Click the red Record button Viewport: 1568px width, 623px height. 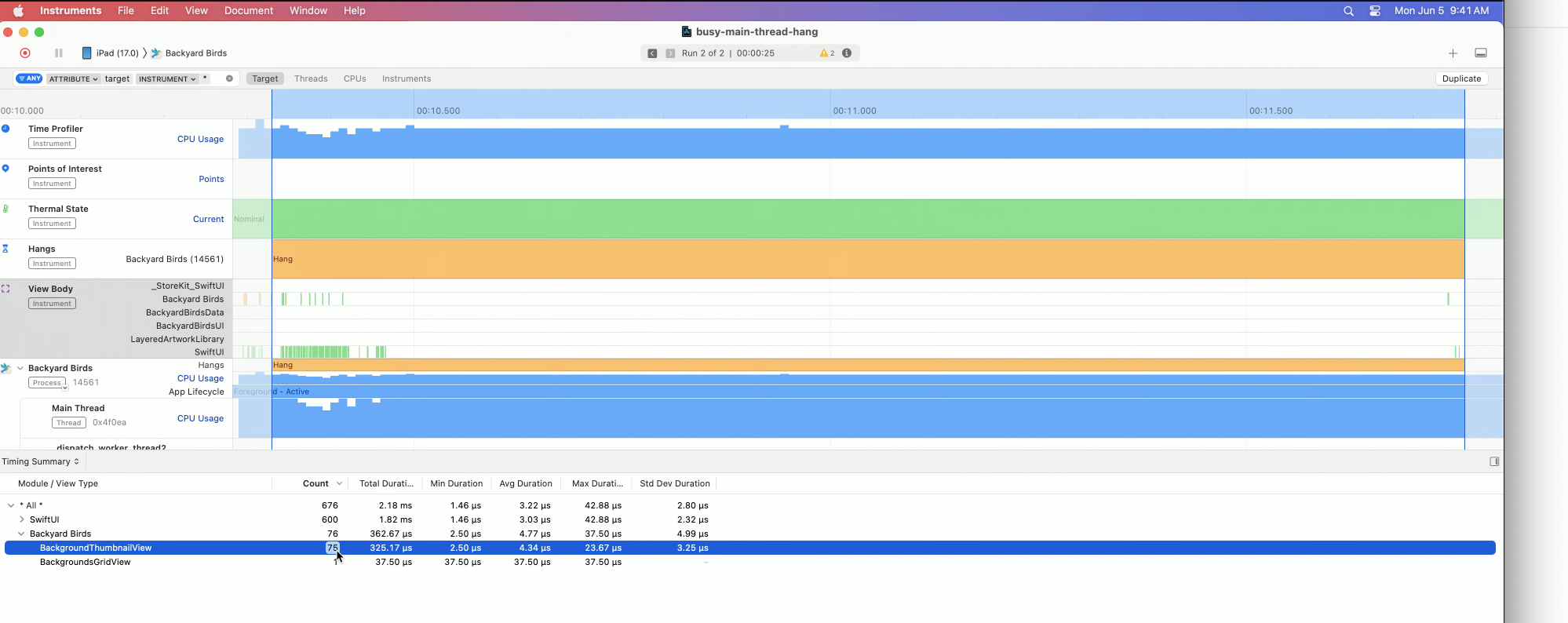click(x=25, y=53)
